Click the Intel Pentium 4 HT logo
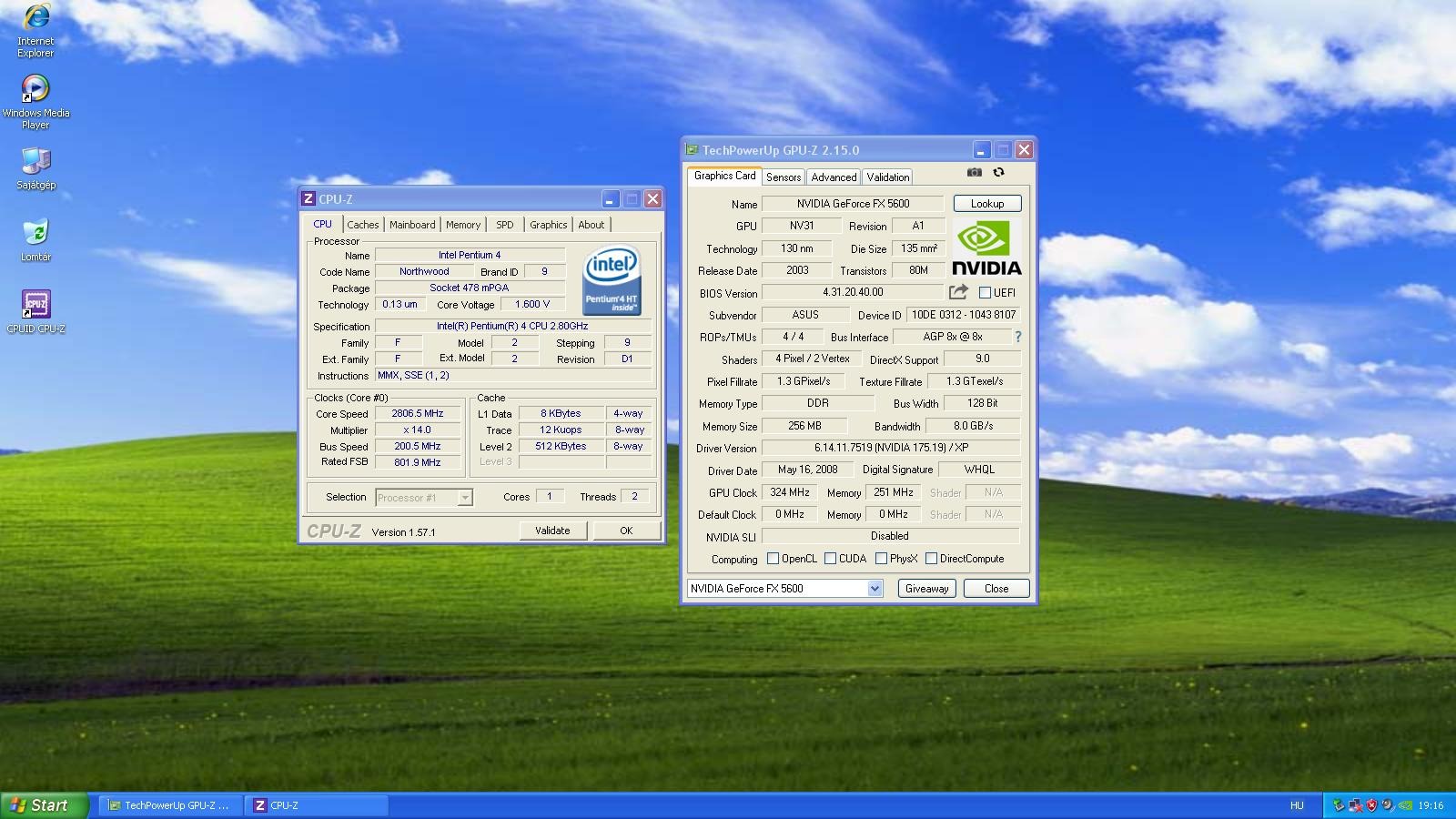The image size is (1456, 819). (612, 280)
